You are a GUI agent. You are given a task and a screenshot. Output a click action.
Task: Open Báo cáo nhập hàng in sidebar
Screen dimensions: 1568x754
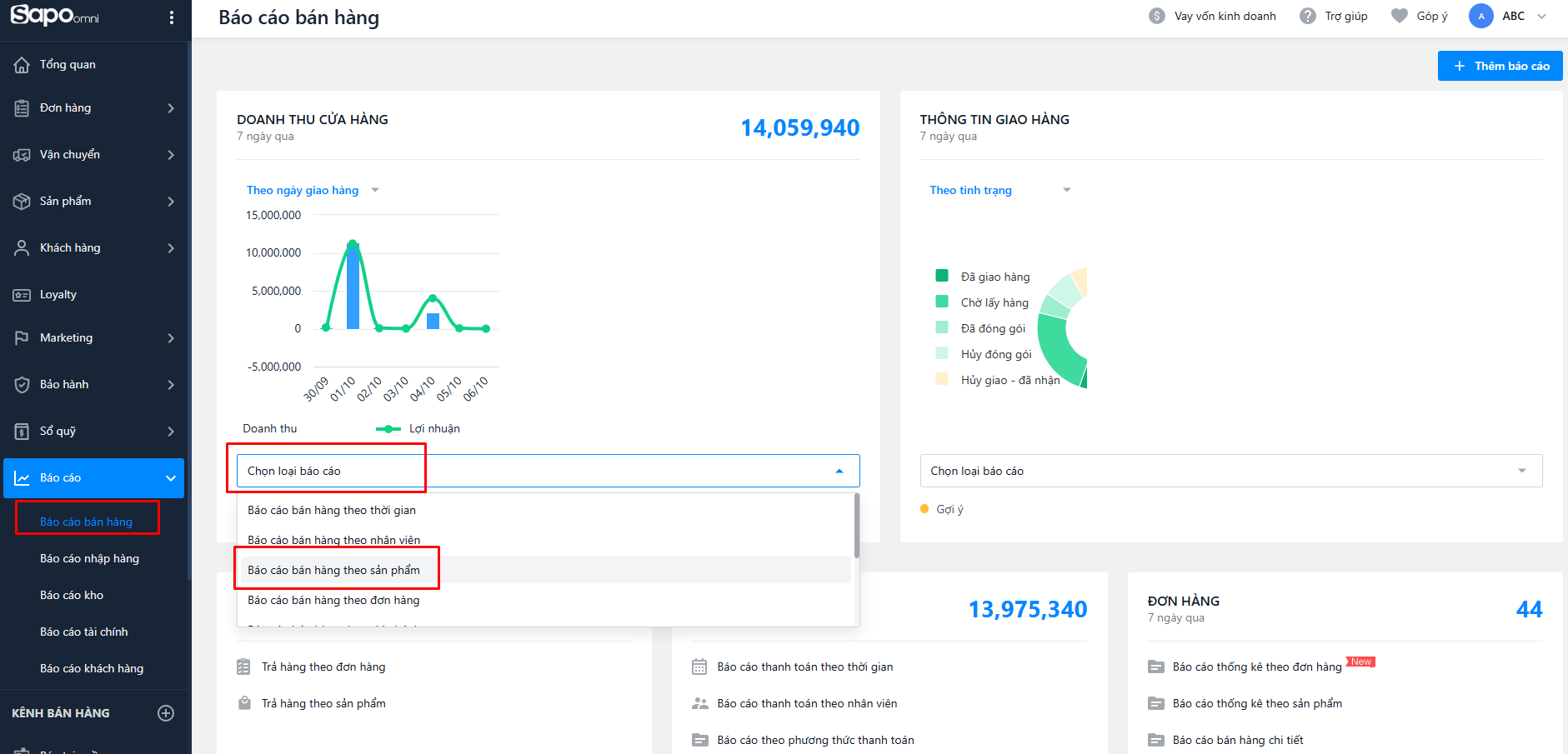point(89,558)
